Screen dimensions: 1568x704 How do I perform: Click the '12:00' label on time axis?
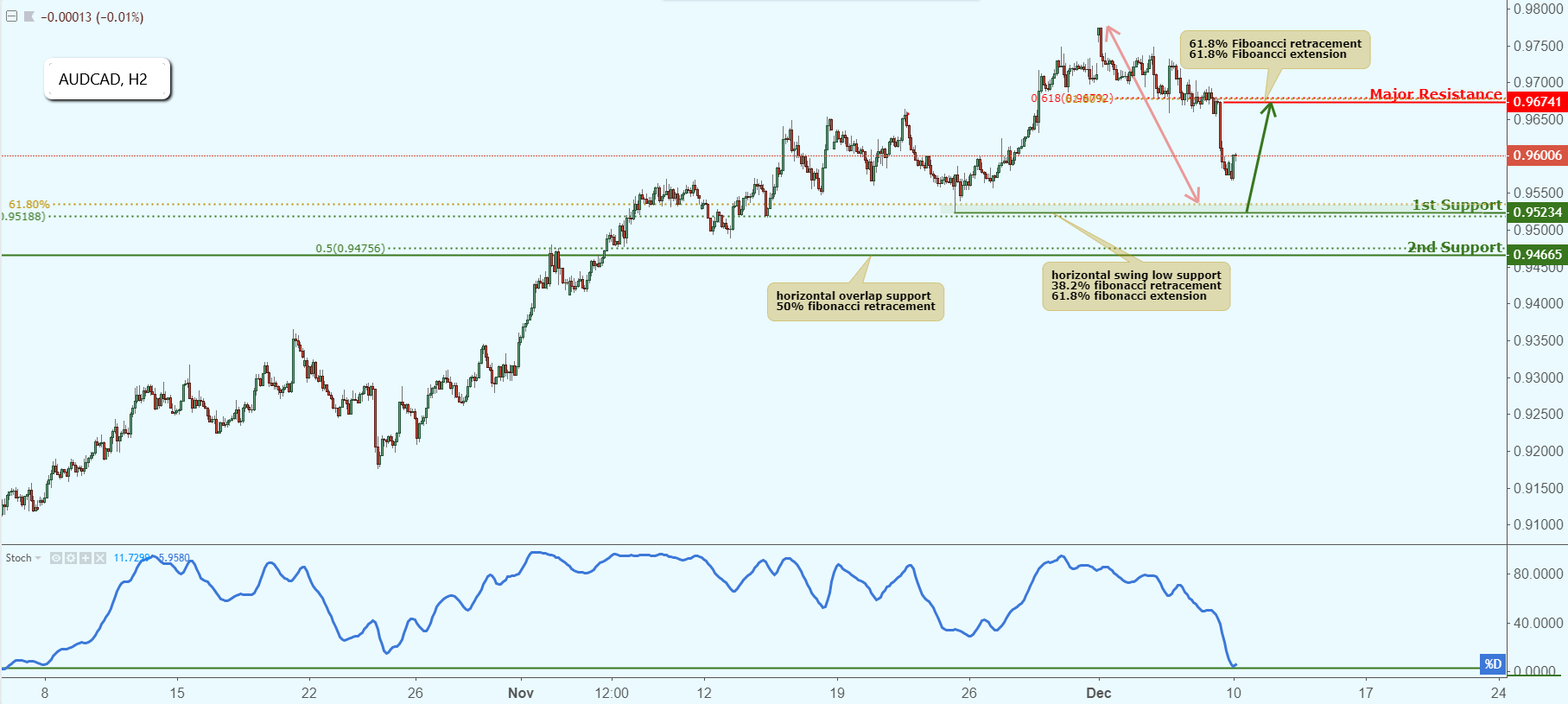pos(612,693)
